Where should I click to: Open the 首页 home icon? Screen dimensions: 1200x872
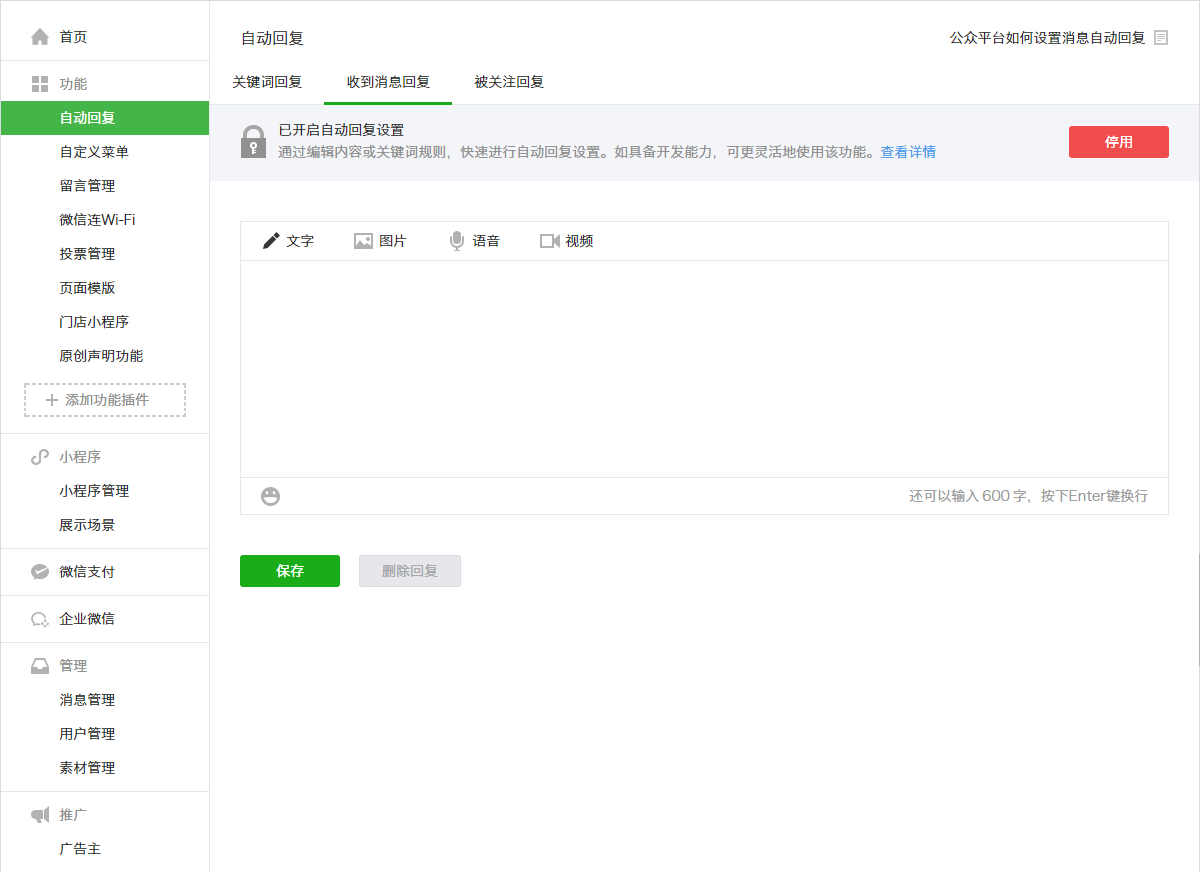coord(40,37)
